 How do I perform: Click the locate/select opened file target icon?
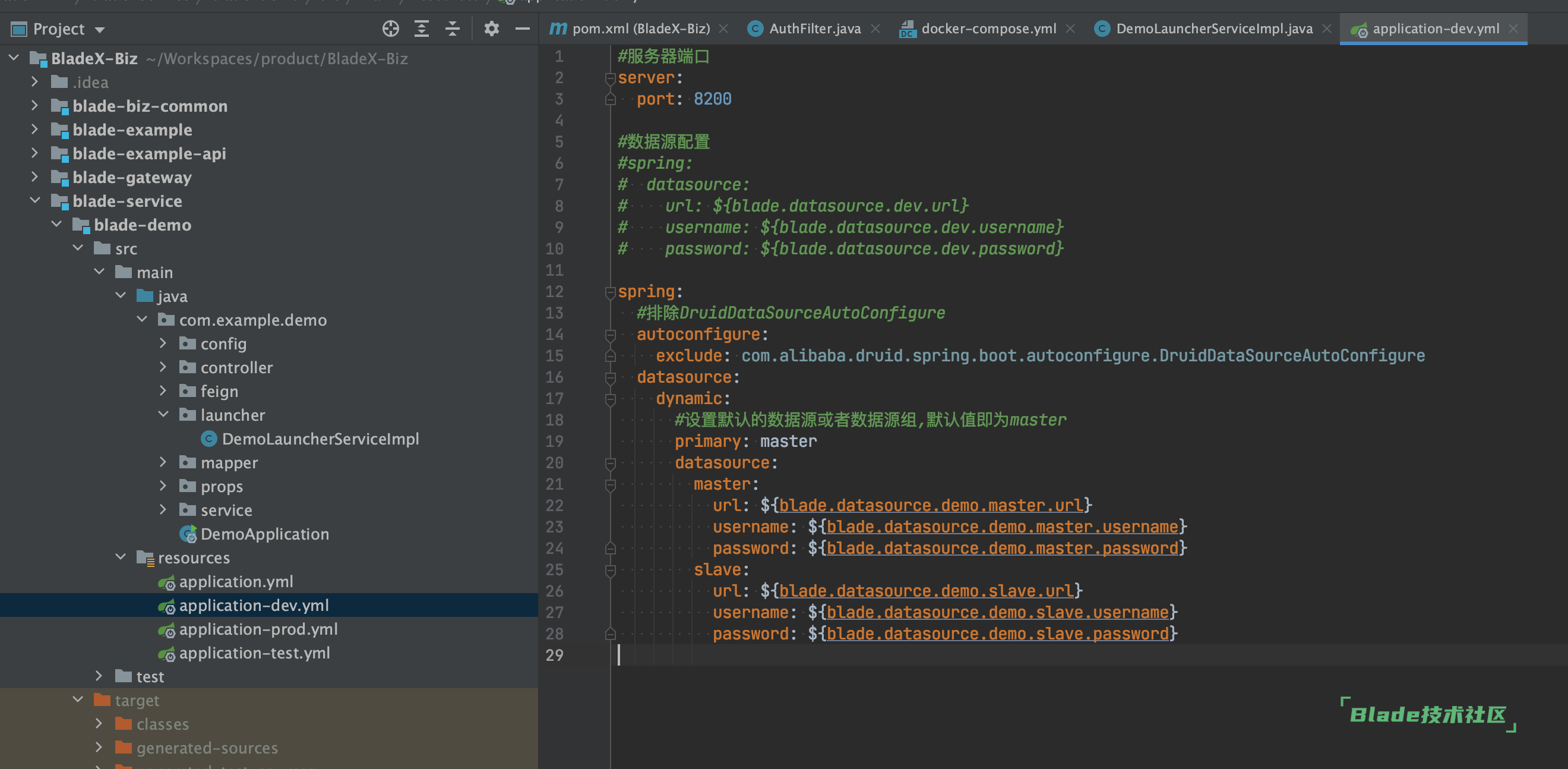click(x=391, y=29)
